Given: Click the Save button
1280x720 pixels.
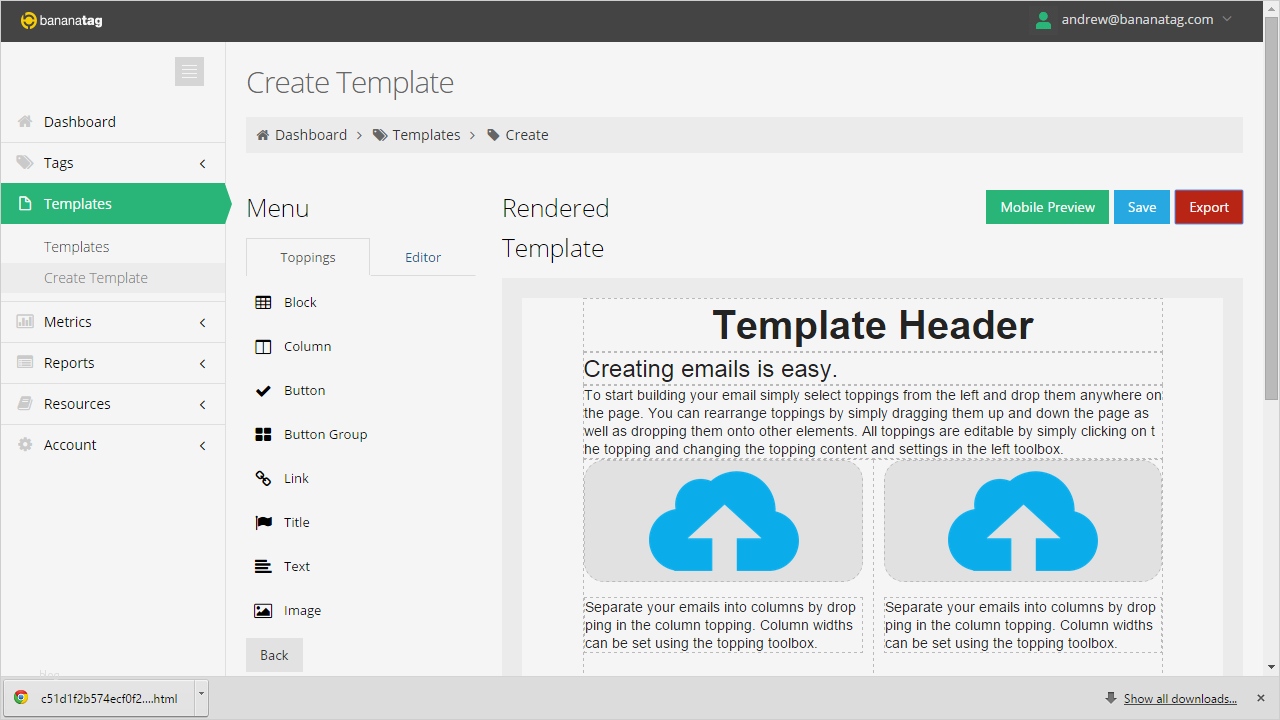Looking at the screenshot, I should [x=1142, y=207].
